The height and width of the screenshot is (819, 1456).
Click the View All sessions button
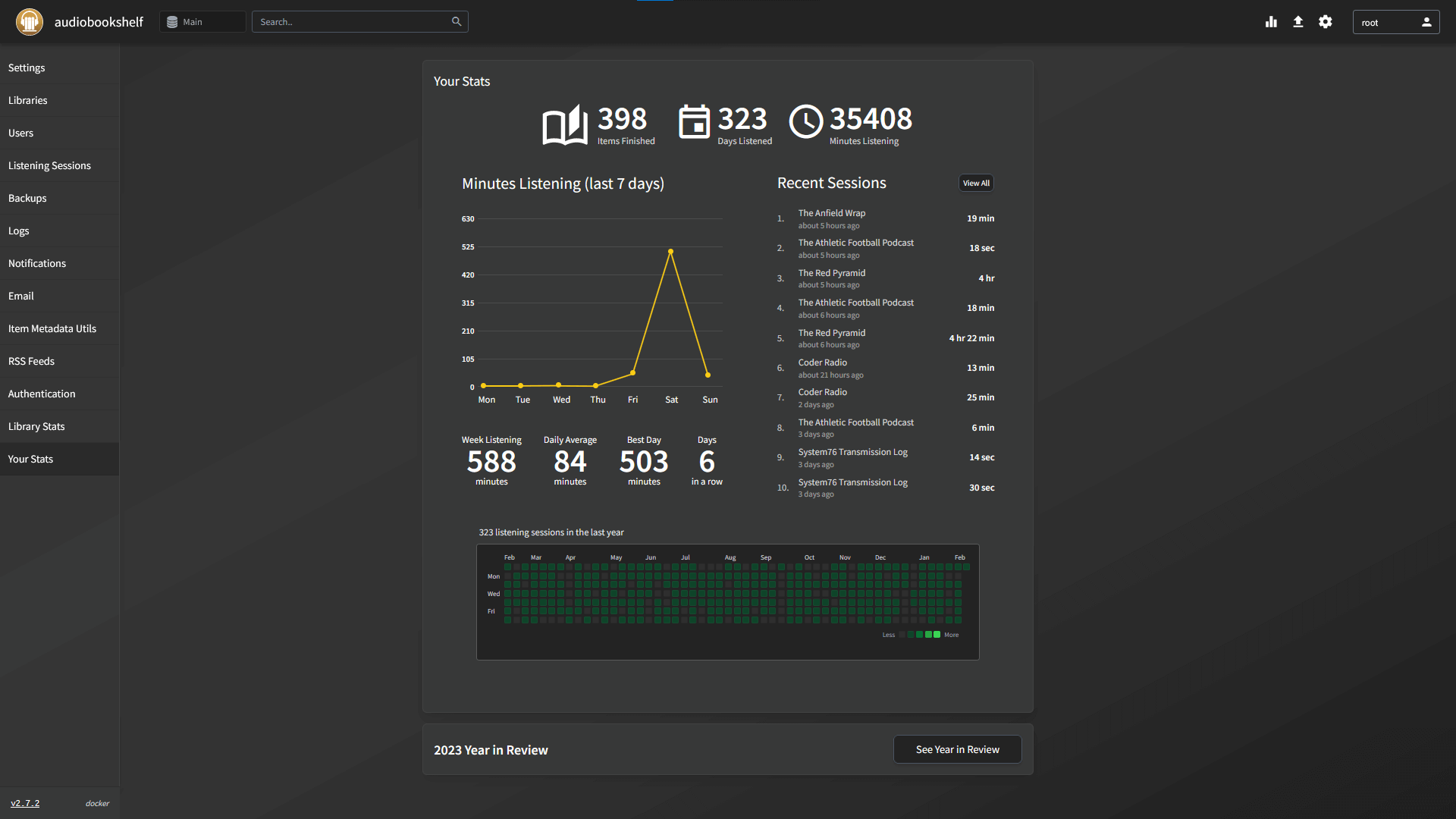pos(976,183)
